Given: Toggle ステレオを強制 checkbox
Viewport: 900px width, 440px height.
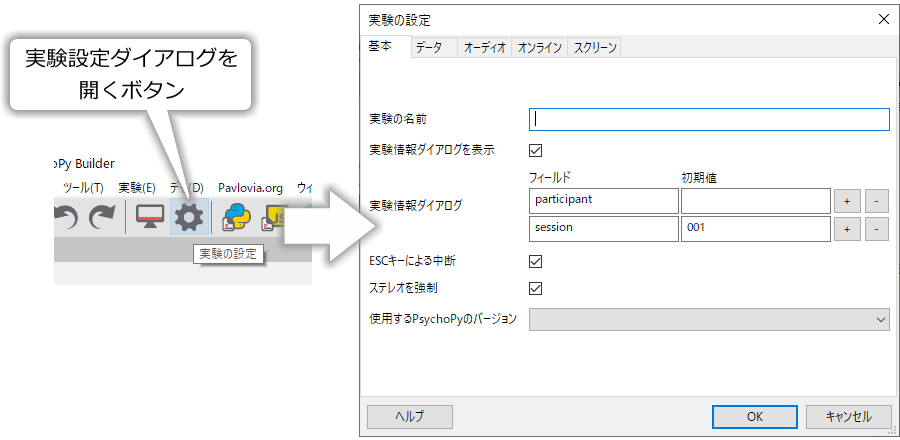Looking at the screenshot, I should (535, 288).
